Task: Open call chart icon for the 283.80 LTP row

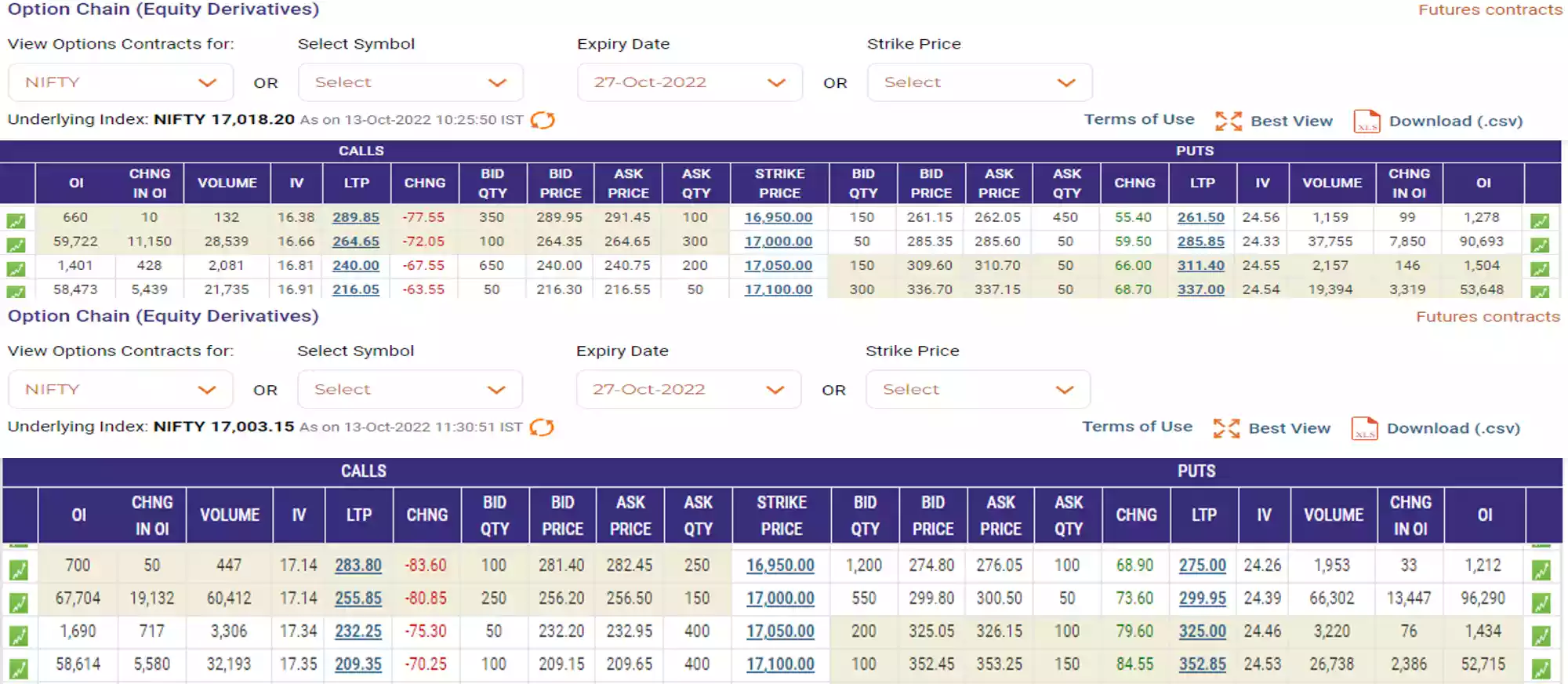Action: tap(18, 570)
